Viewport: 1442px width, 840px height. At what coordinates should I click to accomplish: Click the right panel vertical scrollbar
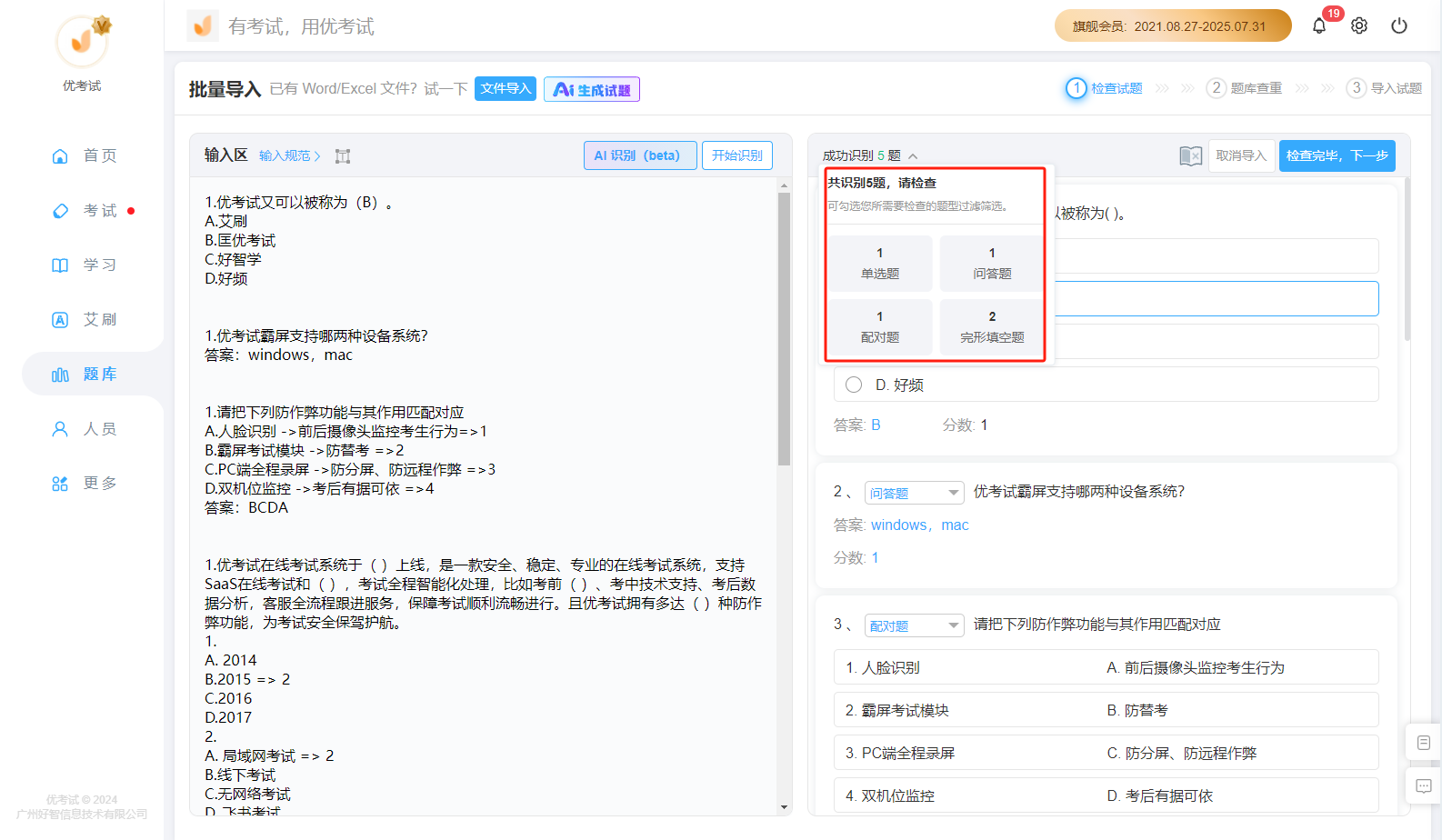click(1407, 259)
